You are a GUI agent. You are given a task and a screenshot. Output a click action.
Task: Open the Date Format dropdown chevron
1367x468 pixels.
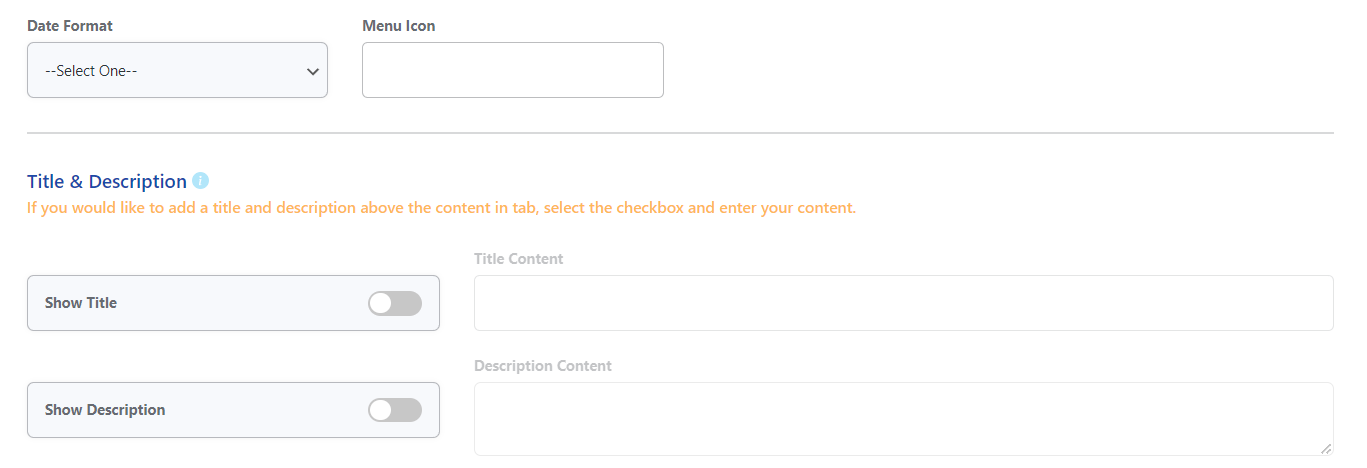pyautogui.click(x=313, y=71)
